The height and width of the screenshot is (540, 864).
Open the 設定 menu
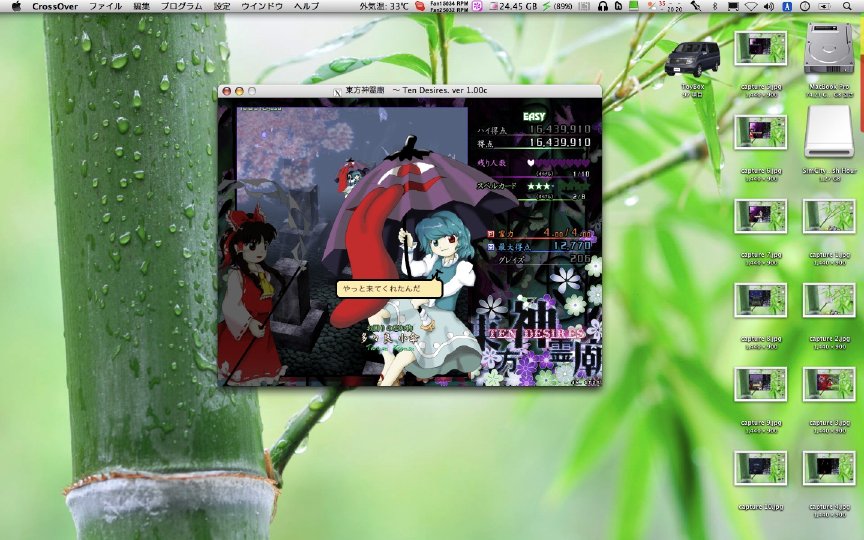coord(222,6)
